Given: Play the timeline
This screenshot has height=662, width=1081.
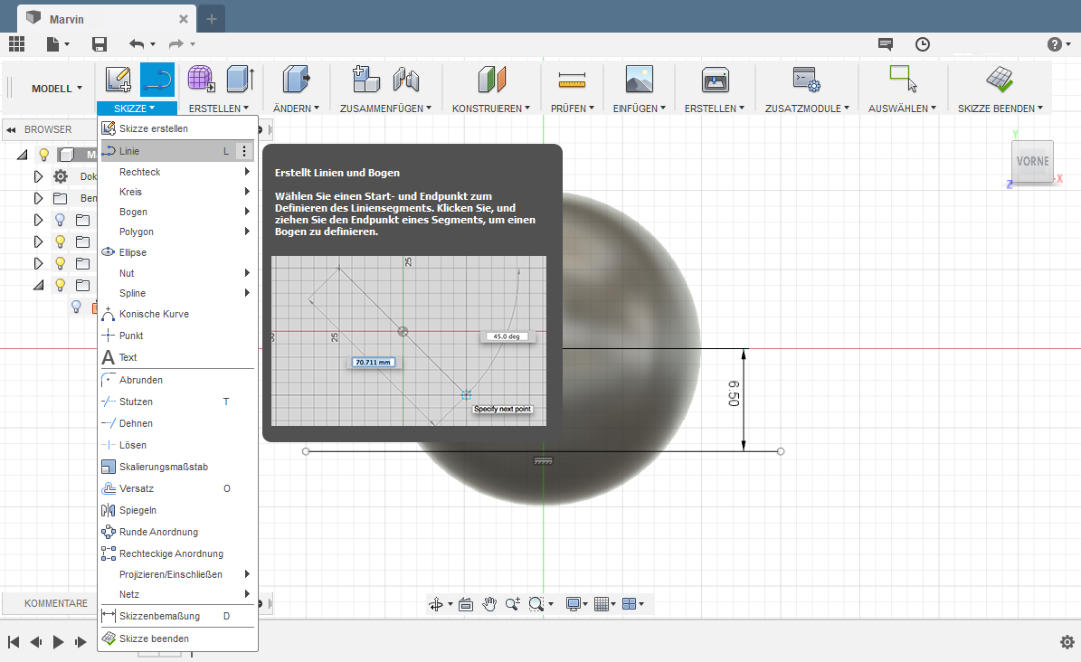Looking at the screenshot, I should [59, 642].
